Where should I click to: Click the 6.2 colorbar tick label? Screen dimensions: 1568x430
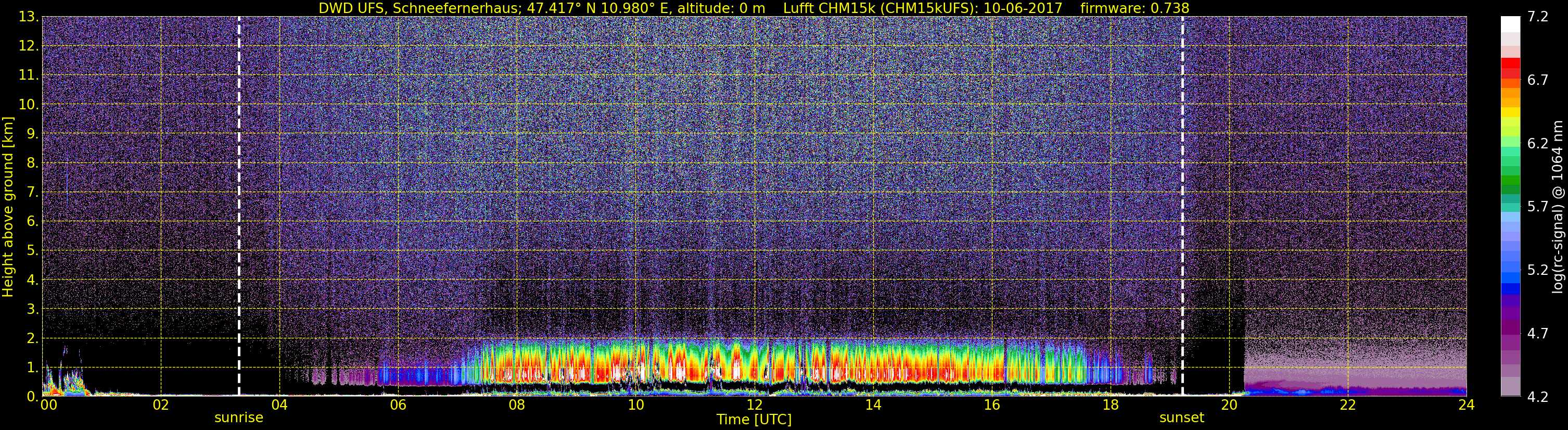[1538, 144]
